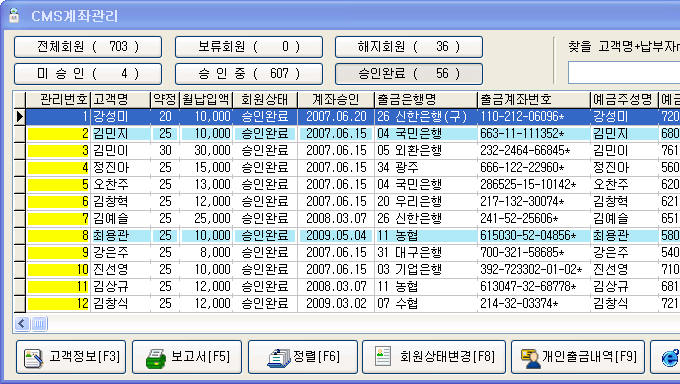Filter by 해지회원 (36) button

coord(409,47)
